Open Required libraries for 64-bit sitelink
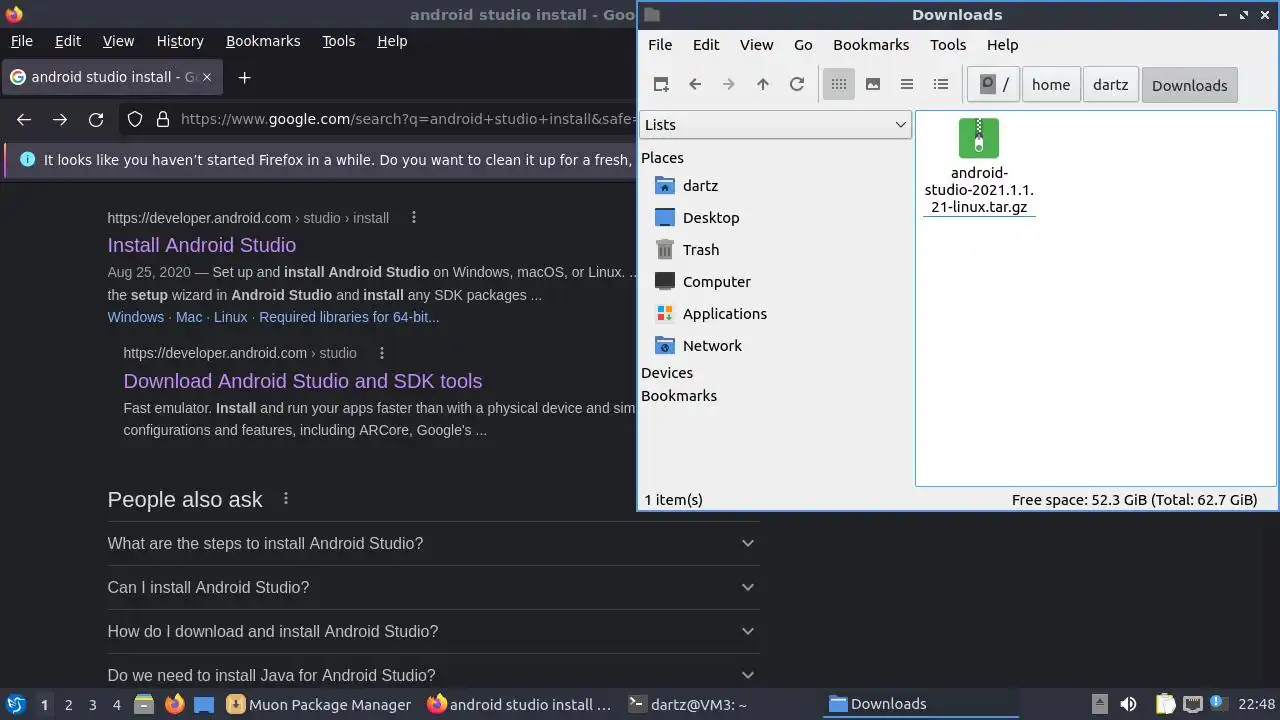The width and height of the screenshot is (1280, 720). (349, 317)
